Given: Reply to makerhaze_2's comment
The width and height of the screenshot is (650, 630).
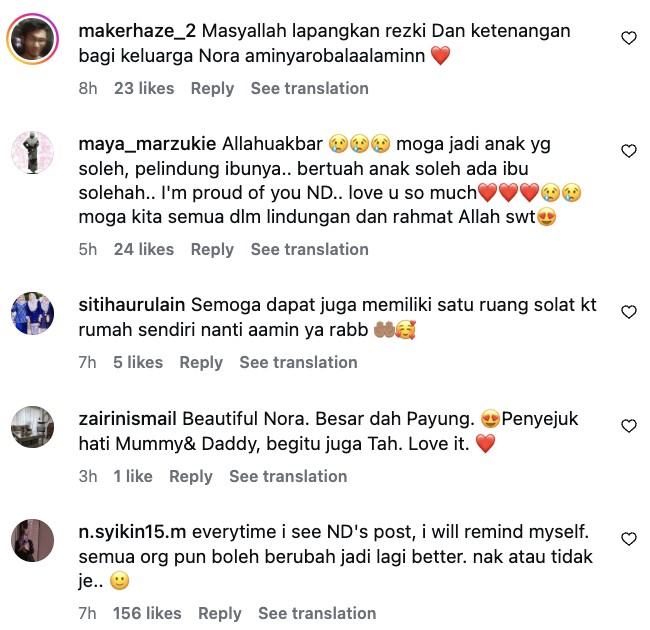Looking at the screenshot, I should 212,89.
